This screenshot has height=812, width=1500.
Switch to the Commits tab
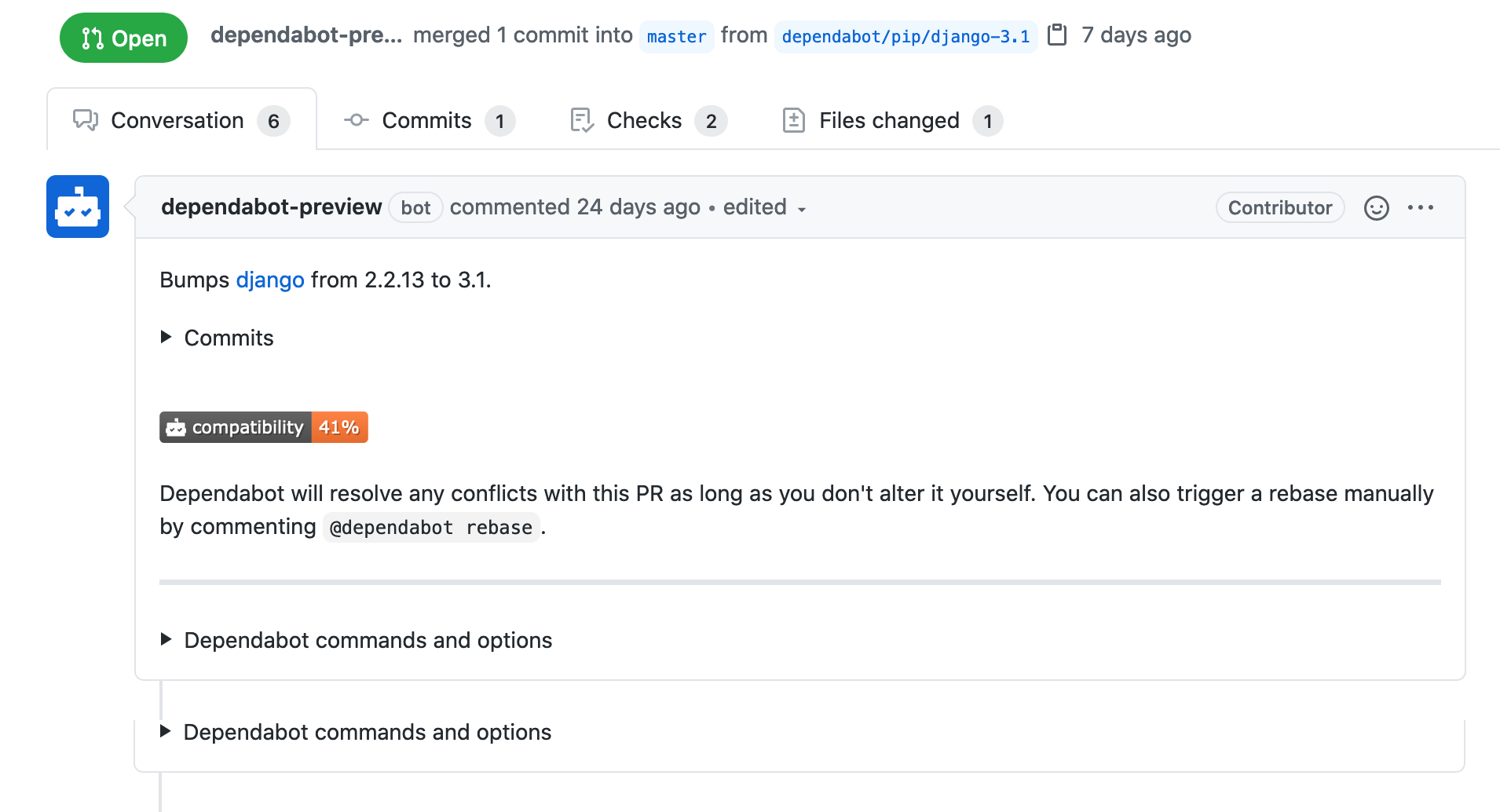(429, 120)
